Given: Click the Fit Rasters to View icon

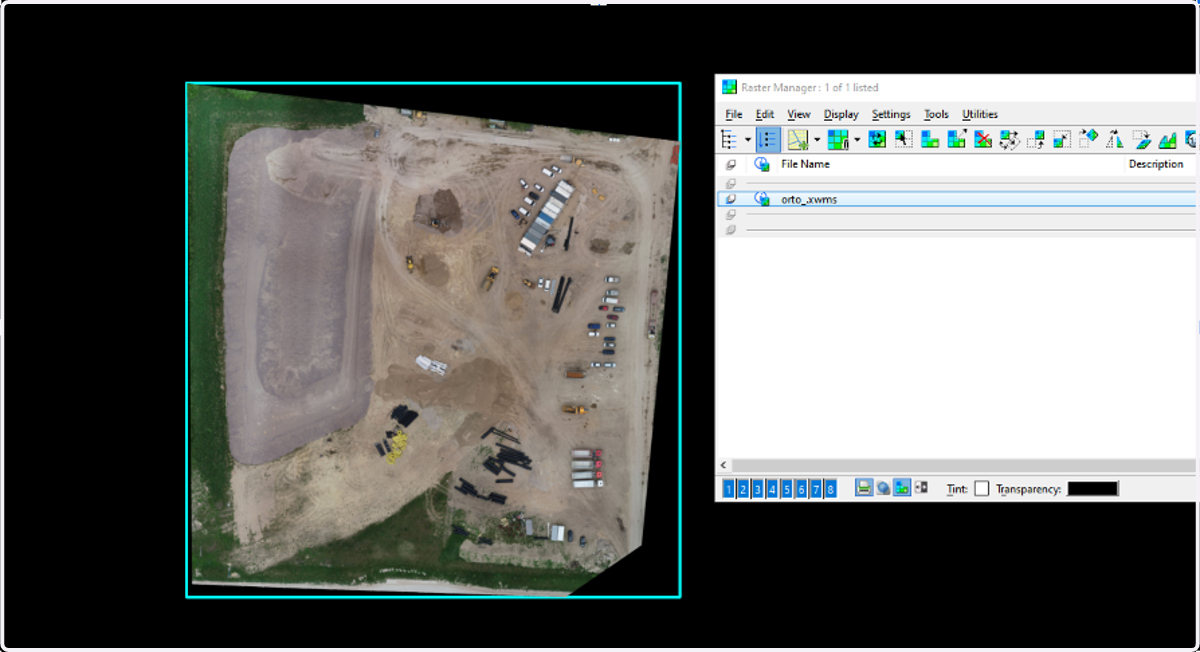Looking at the screenshot, I should 1009,140.
